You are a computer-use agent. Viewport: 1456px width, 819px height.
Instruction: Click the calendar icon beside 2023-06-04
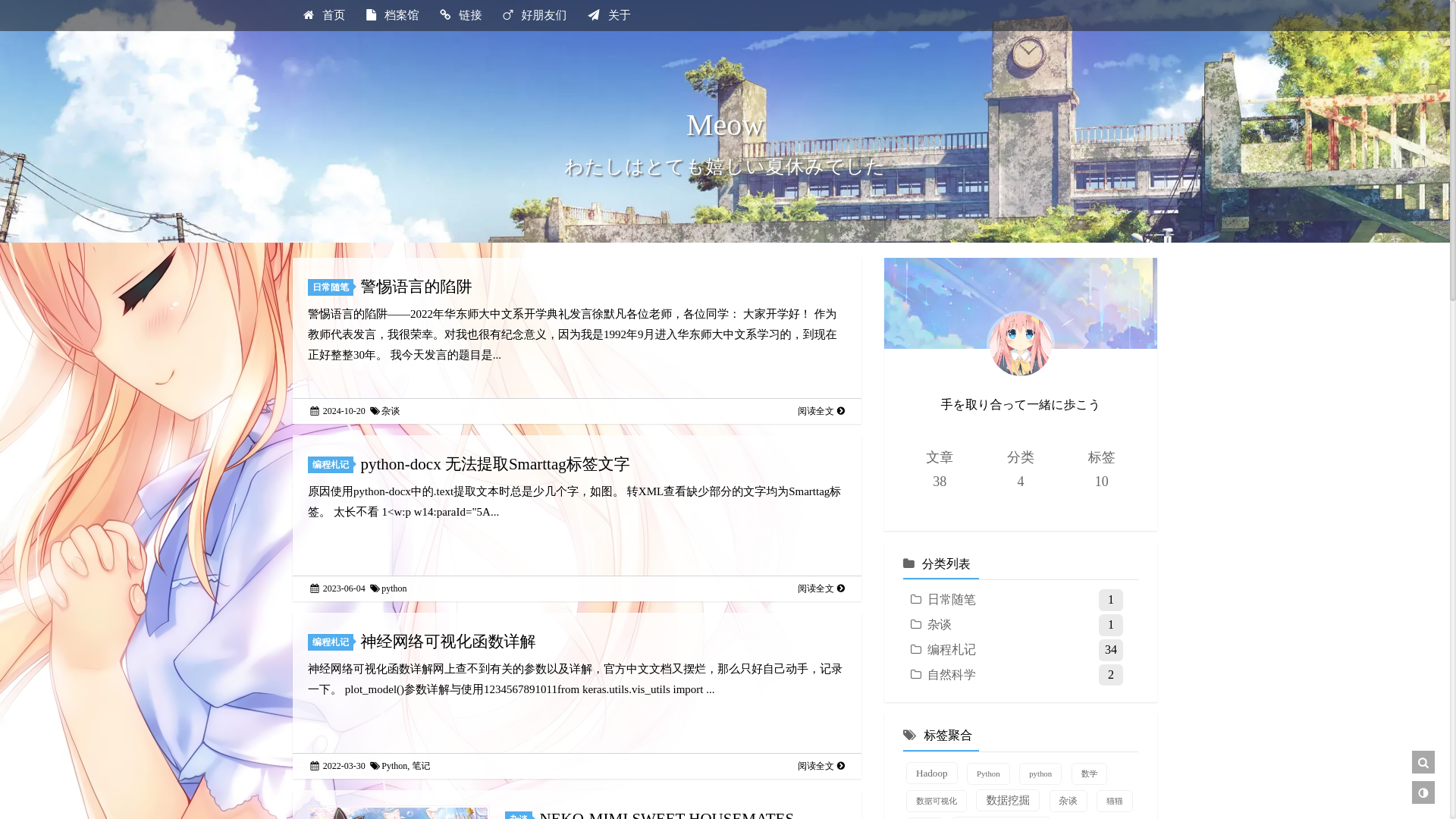(314, 588)
